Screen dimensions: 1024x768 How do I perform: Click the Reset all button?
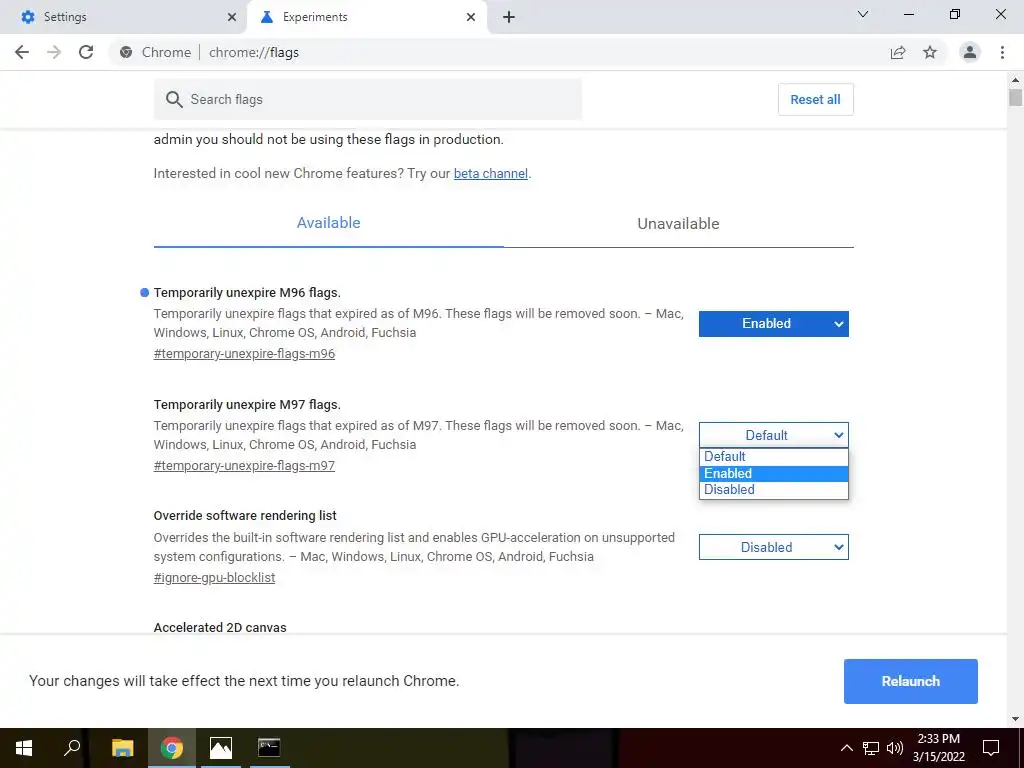[816, 99]
